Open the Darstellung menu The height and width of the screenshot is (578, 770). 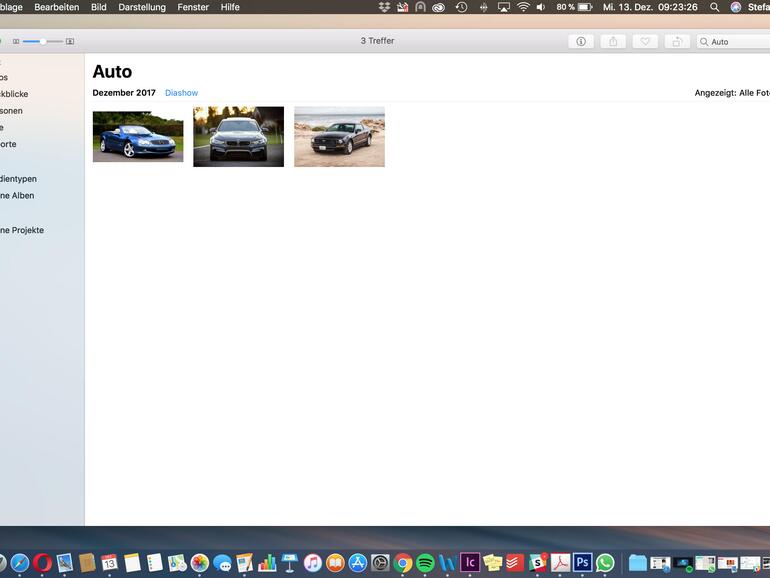point(142,7)
